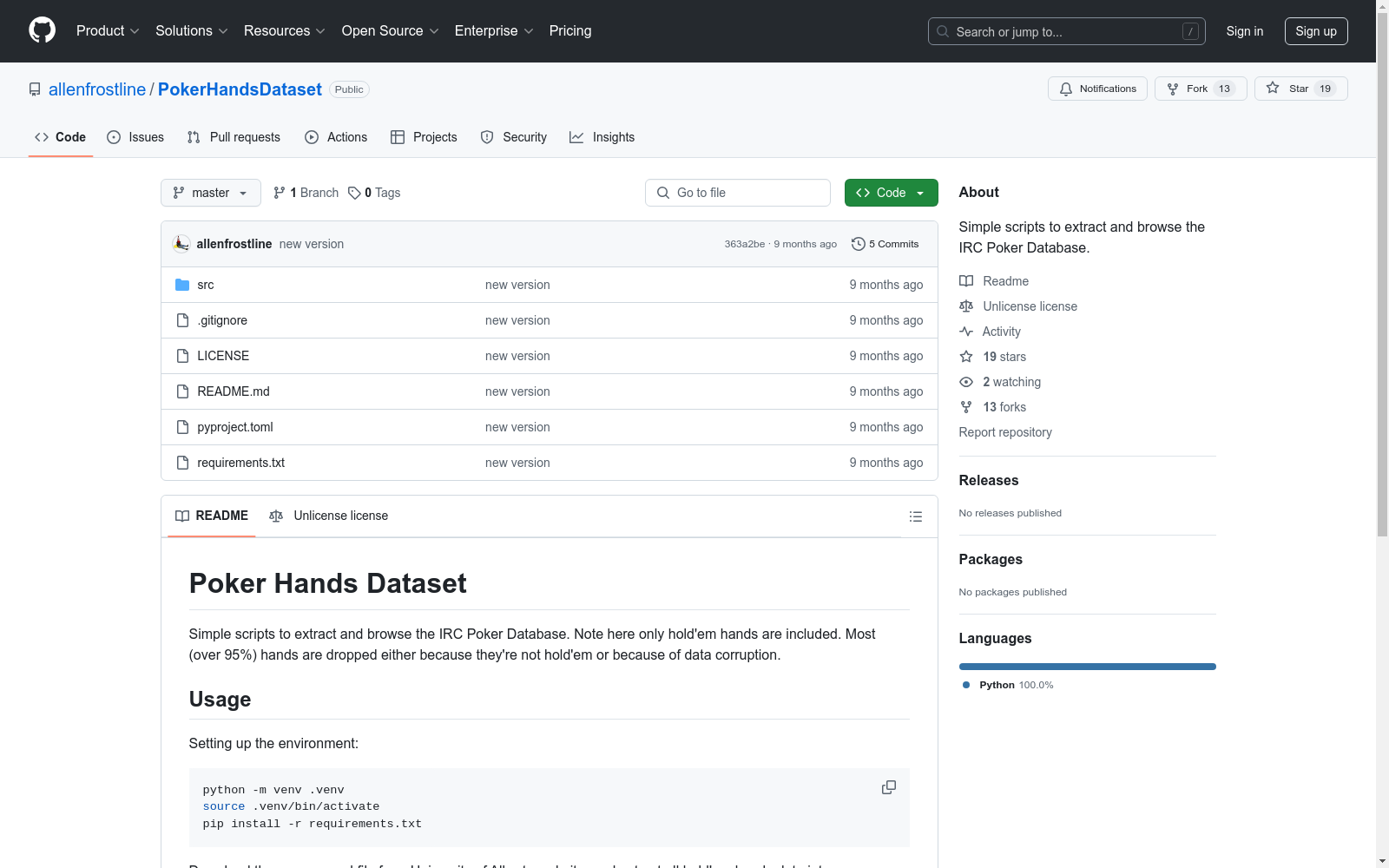Focus the Search or jump to field
Screen dimensions: 1389x868
pyautogui.click(x=1067, y=31)
